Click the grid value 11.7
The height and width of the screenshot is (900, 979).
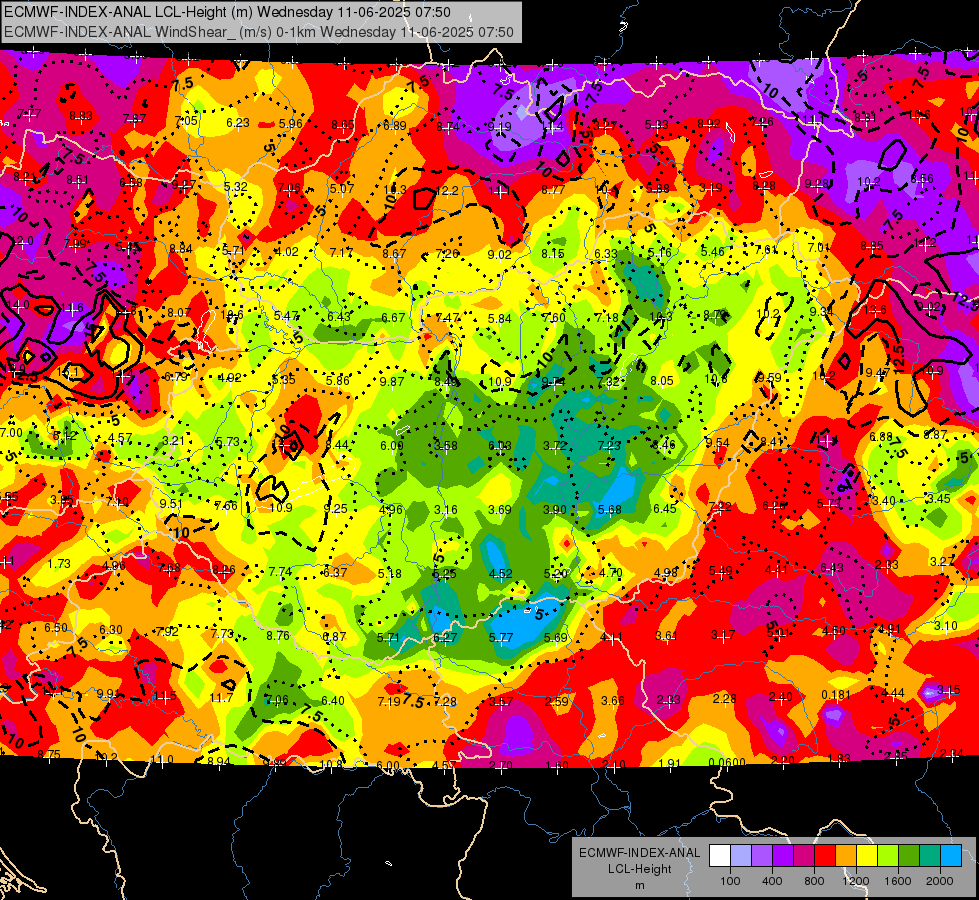point(222,698)
